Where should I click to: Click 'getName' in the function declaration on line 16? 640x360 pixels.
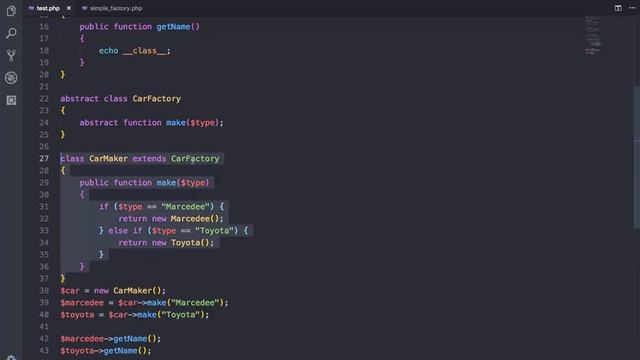(173, 27)
